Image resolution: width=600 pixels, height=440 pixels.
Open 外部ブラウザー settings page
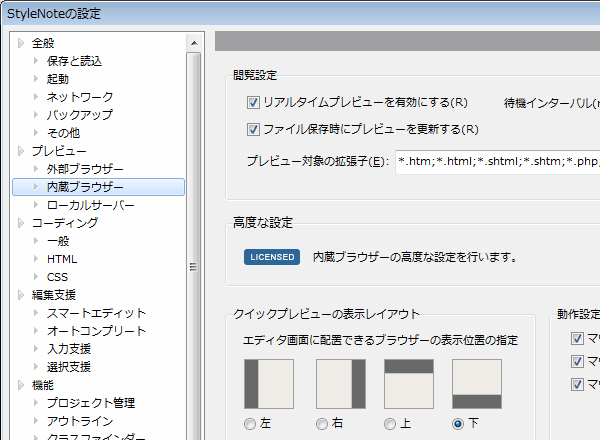pyautogui.click(x=85, y=169)
